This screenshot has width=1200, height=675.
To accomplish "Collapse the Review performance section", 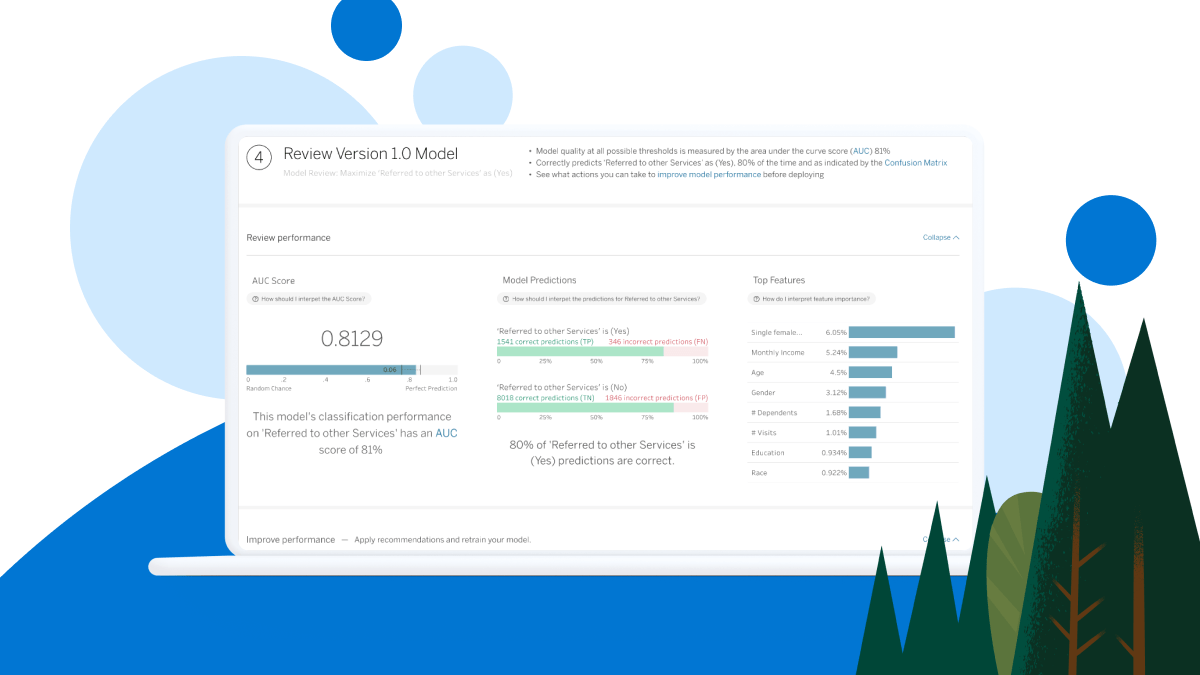I will [x=940, y=238].
